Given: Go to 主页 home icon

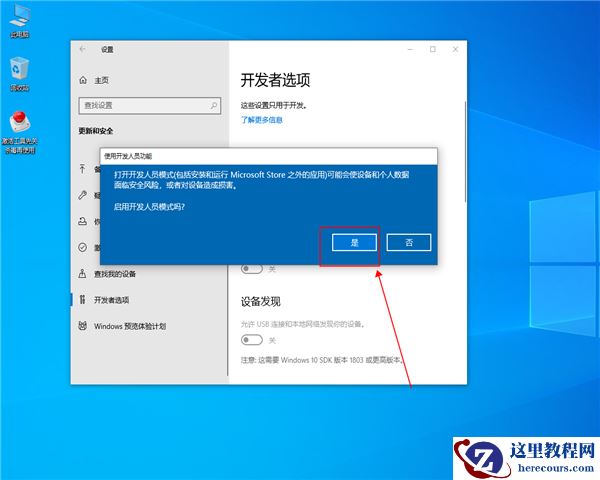Looking at the screenshot, I should click(x=83, y=80).
